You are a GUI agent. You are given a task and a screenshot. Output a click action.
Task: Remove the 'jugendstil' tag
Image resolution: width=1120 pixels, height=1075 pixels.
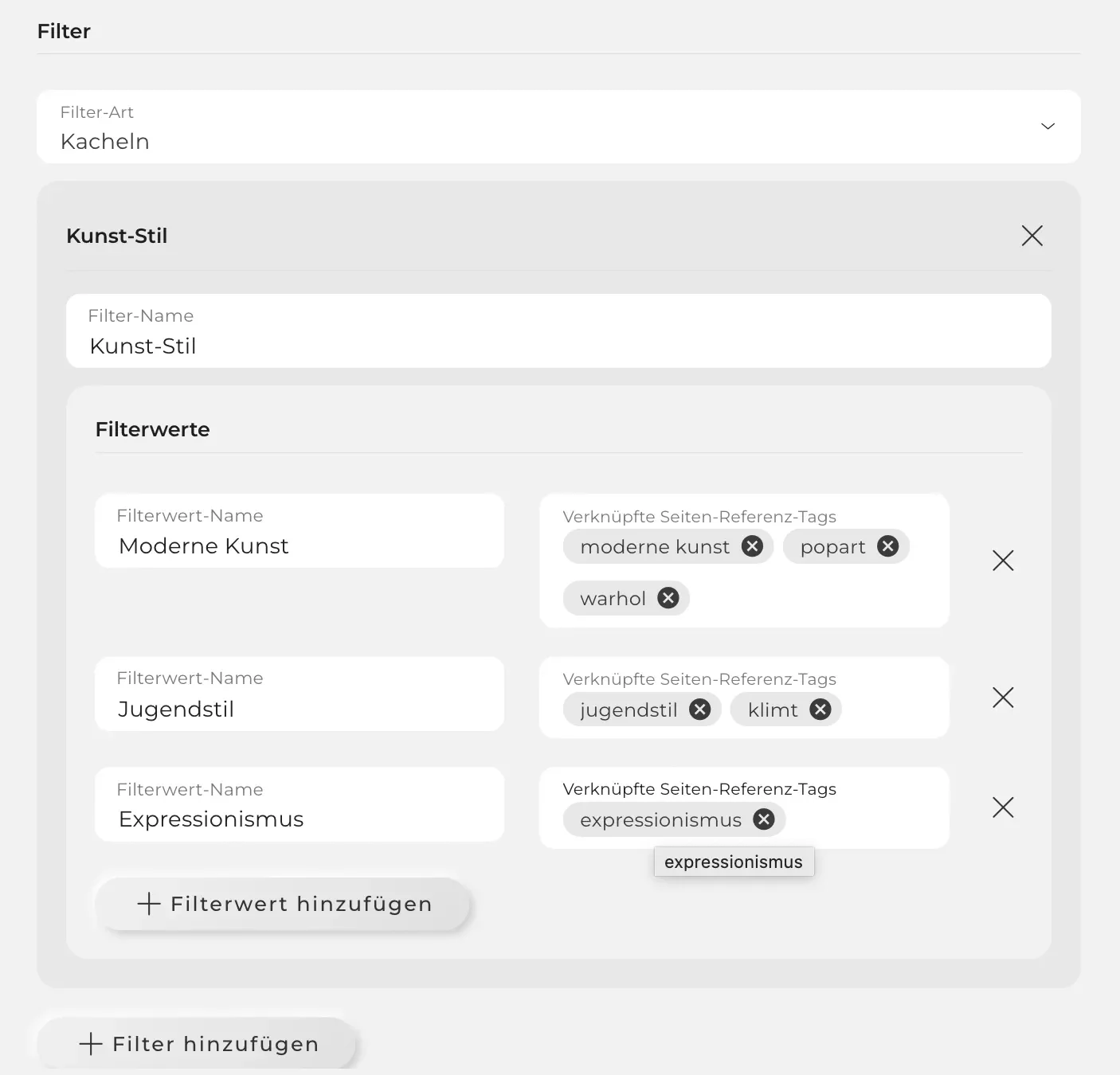[x=699, y=709]
